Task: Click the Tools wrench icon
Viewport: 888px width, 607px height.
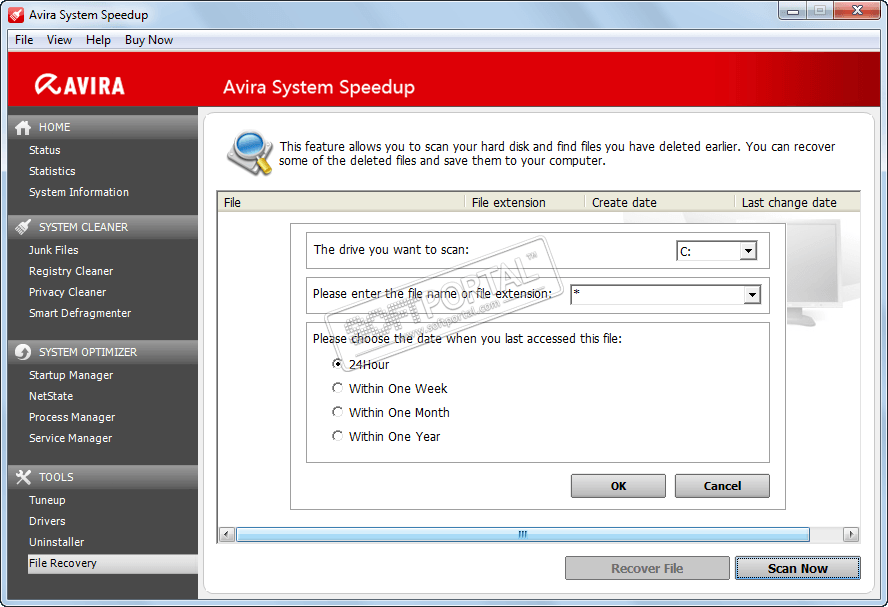Action: (x=23, y=477)
